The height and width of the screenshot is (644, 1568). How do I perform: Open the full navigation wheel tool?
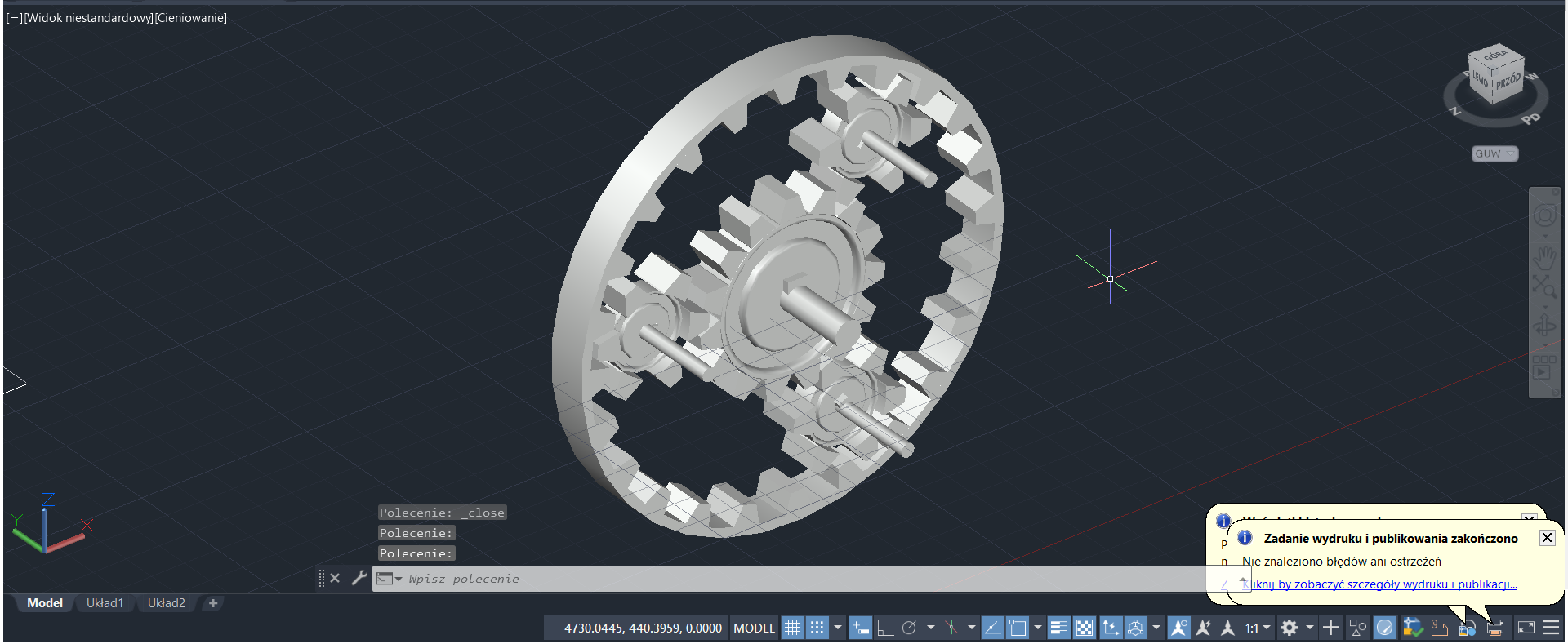1544,216
